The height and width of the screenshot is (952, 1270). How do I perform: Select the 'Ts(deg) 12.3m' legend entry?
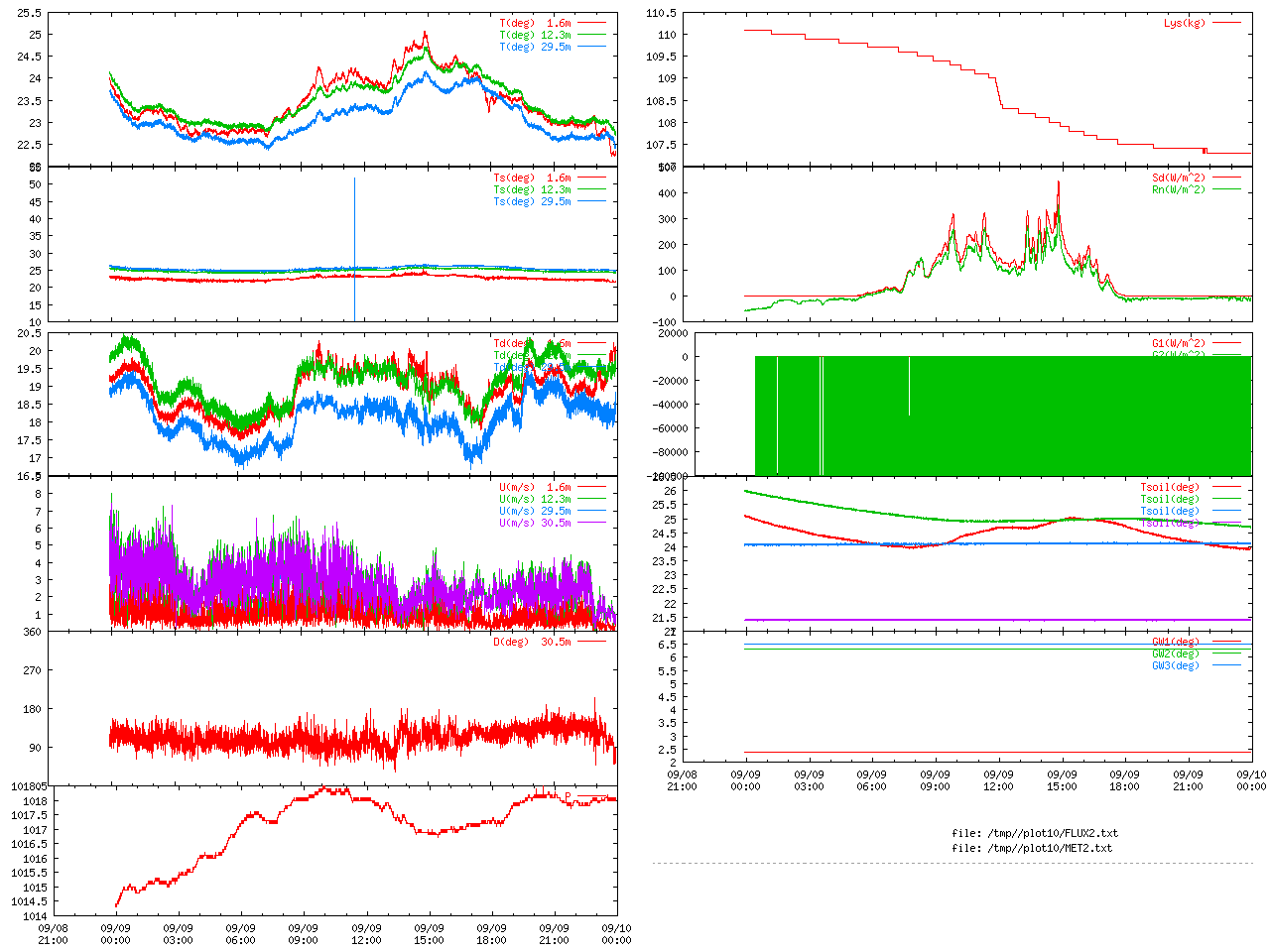click(x=533, y=190)
